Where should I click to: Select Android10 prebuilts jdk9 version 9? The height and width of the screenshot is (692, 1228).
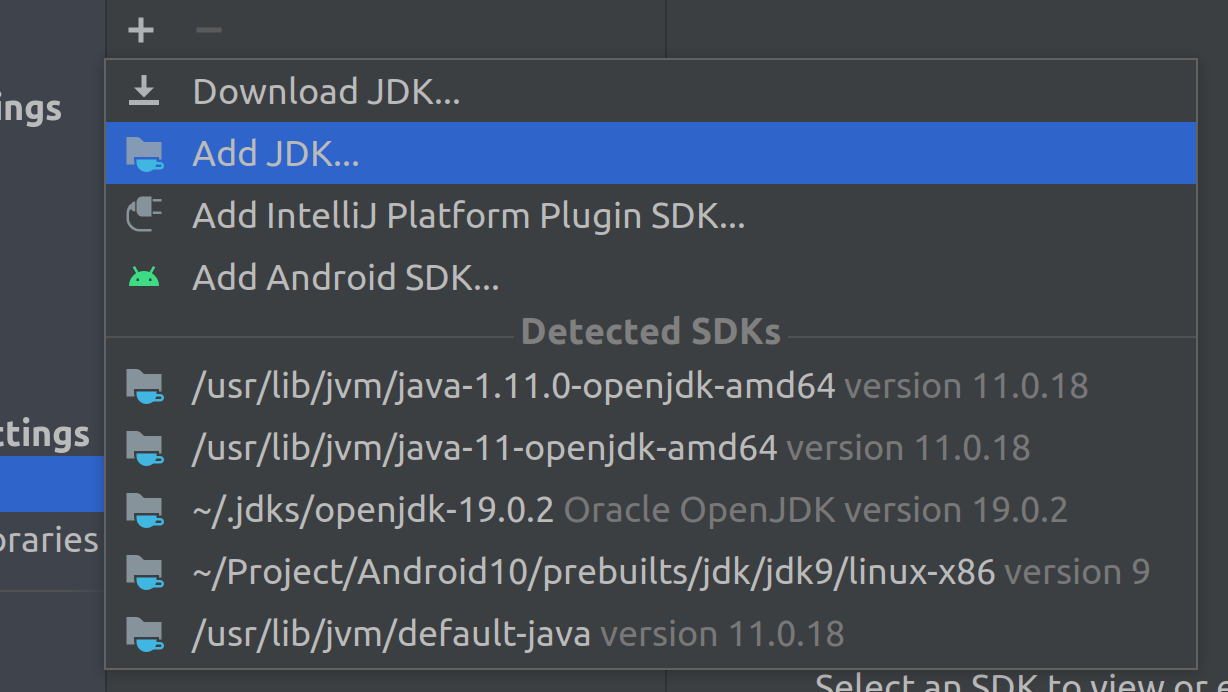(x=651, y=571)
